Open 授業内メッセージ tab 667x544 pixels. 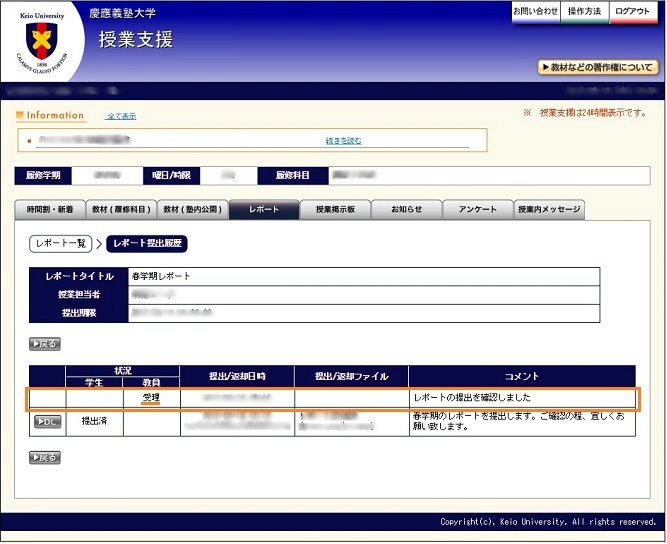tap(549, 210)
